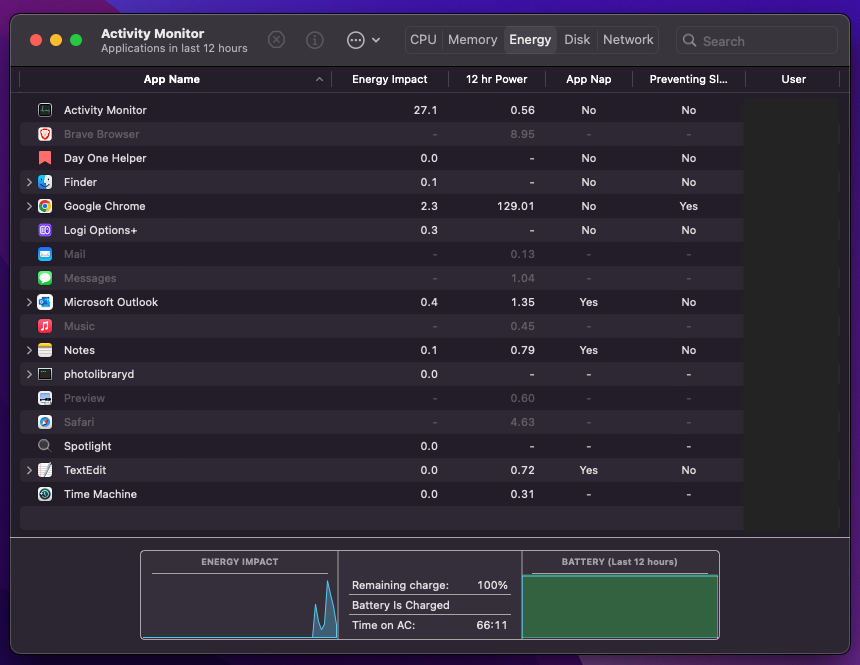Click Brave Browser's 8.95 power value
The image size is (860, 665).
pos(522,134)
